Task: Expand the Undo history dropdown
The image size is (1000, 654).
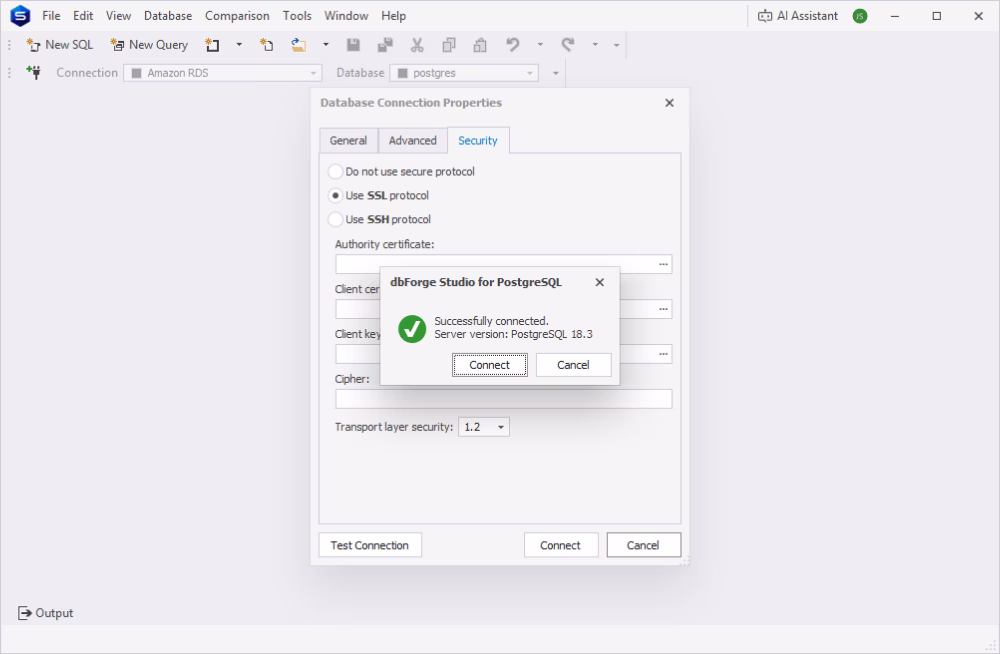Action: coord(540,45)
